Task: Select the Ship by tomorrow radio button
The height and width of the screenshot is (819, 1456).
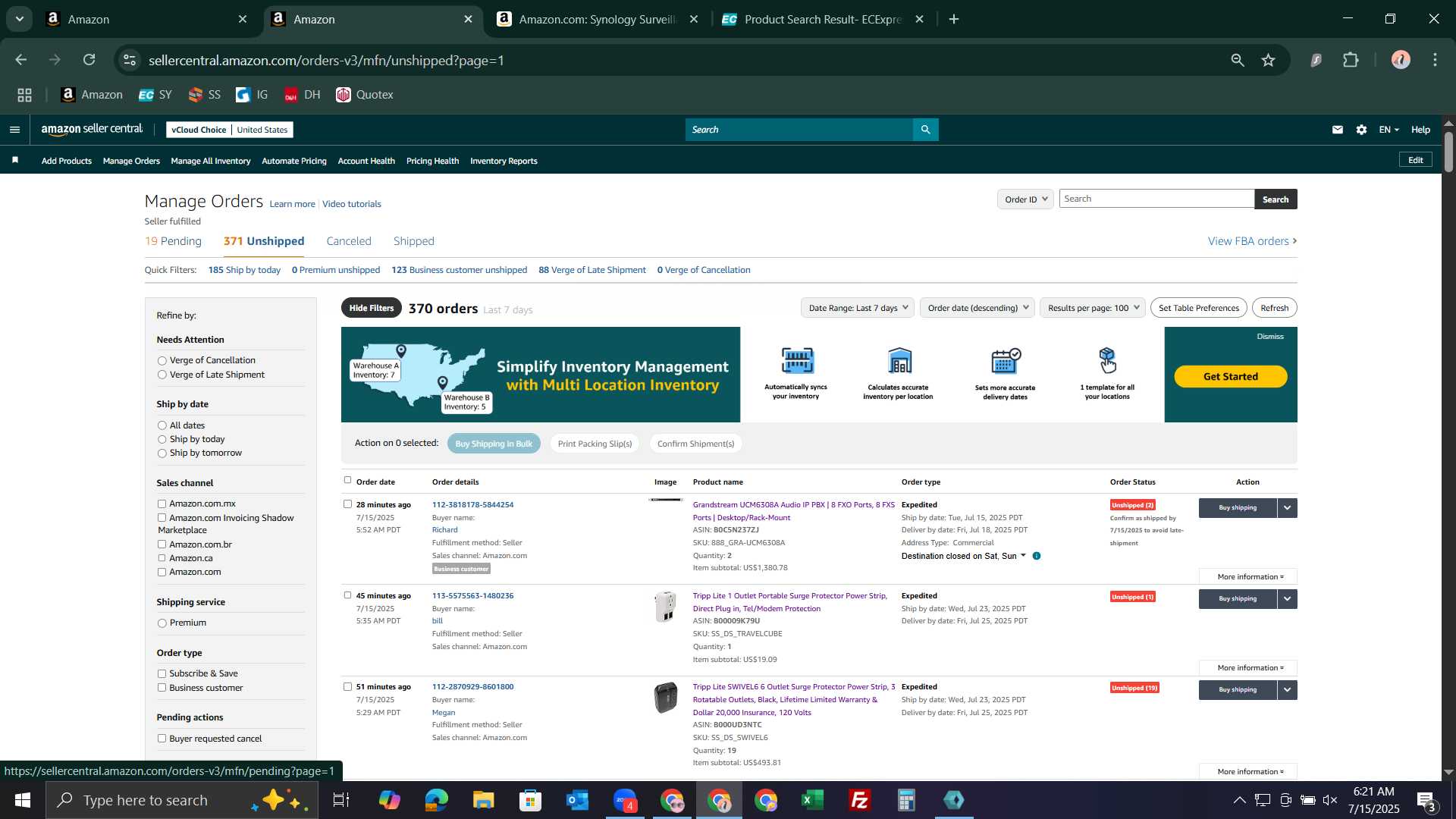Action: [x=162, y=453]
